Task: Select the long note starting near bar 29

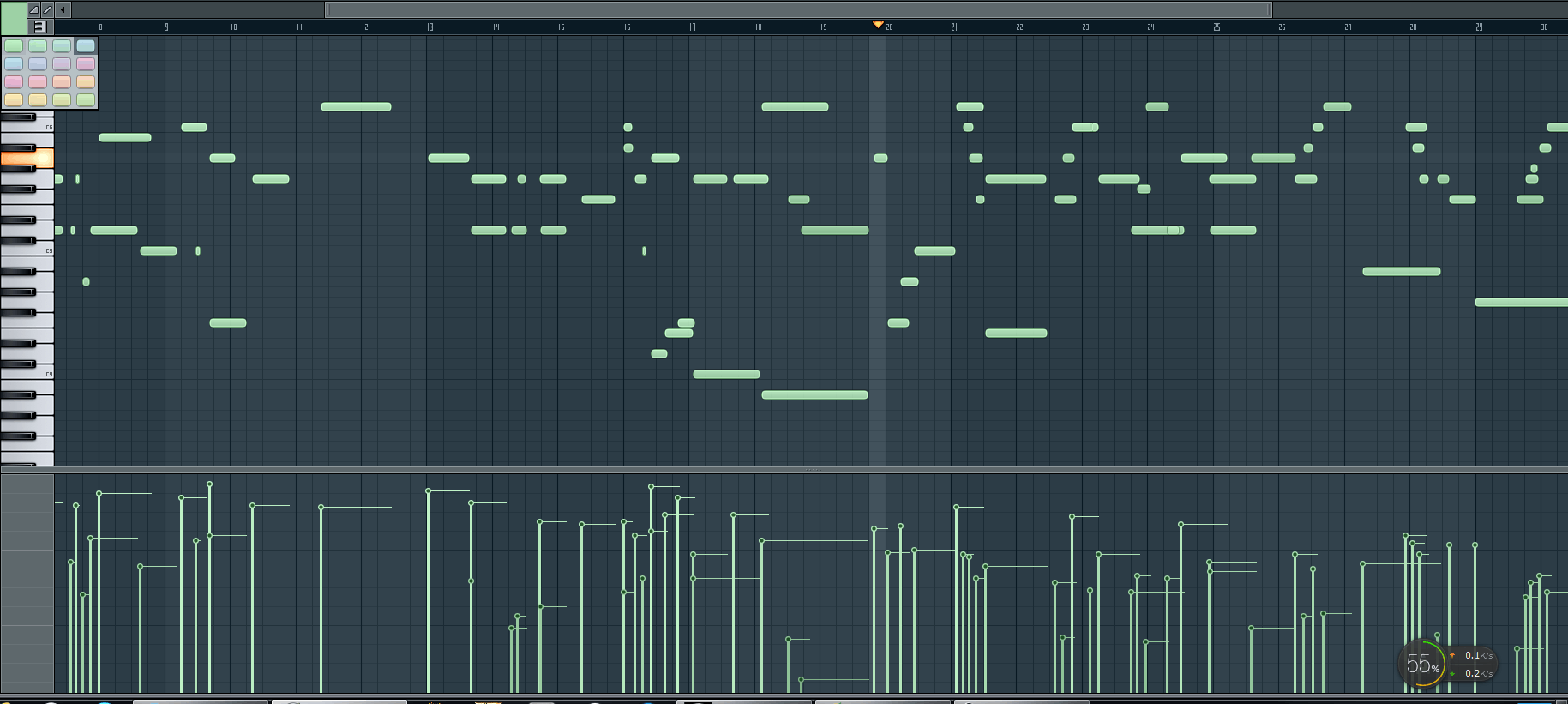Action: coord(1521,302)
